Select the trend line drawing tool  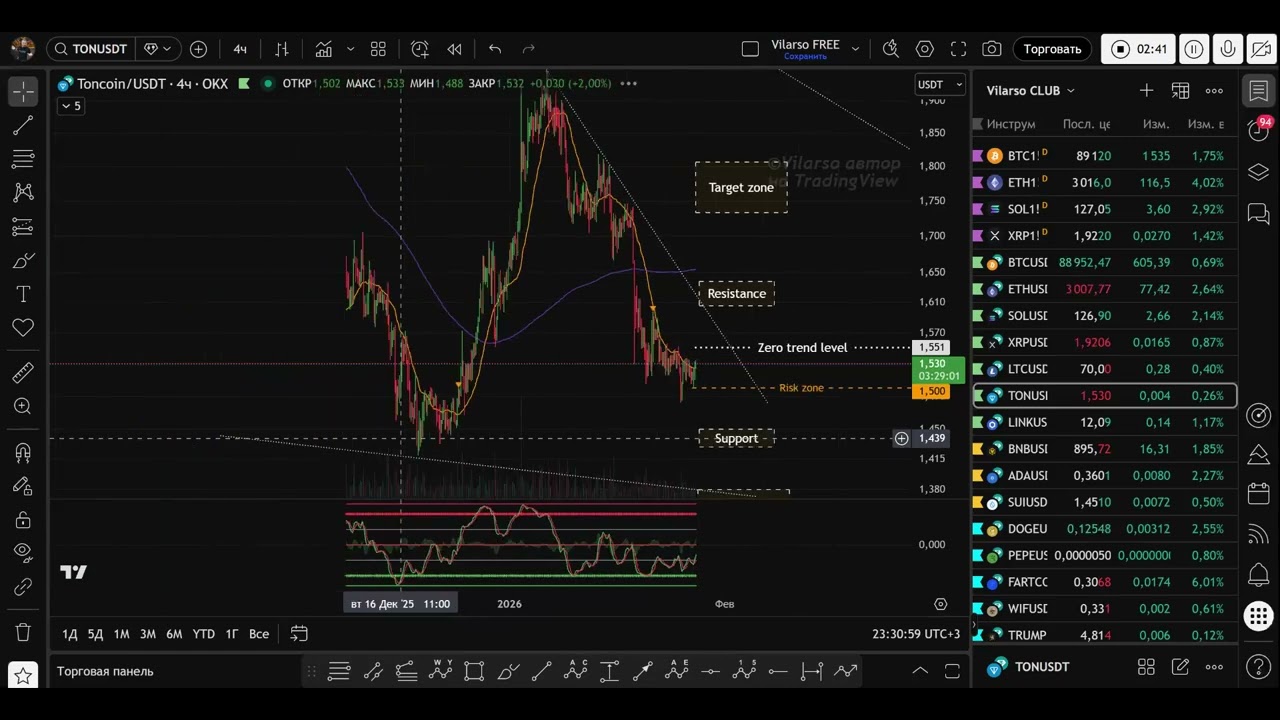tap(23, 125)
